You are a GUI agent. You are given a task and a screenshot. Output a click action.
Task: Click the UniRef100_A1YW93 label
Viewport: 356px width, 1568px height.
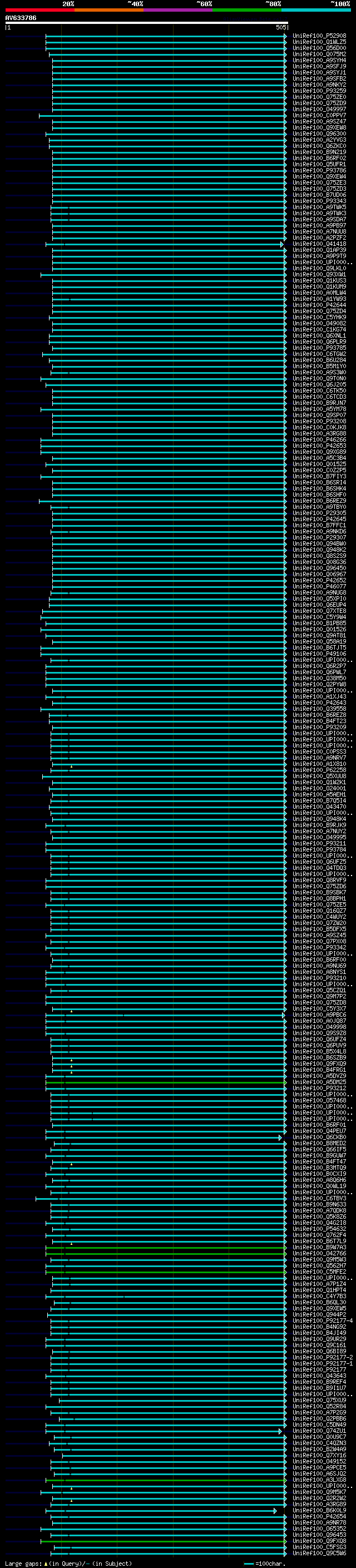click(319, 299)
